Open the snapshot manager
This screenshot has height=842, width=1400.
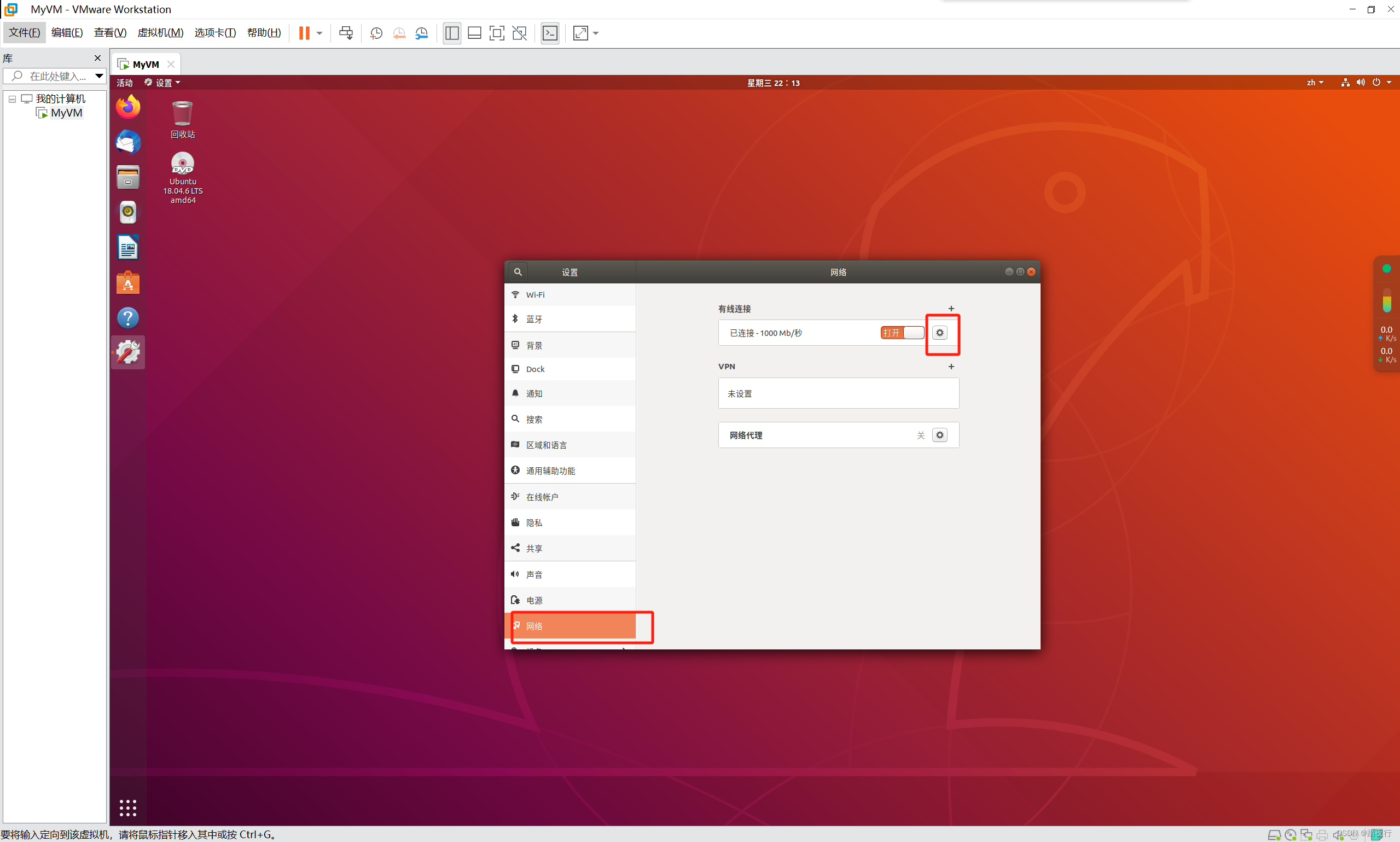421,33
